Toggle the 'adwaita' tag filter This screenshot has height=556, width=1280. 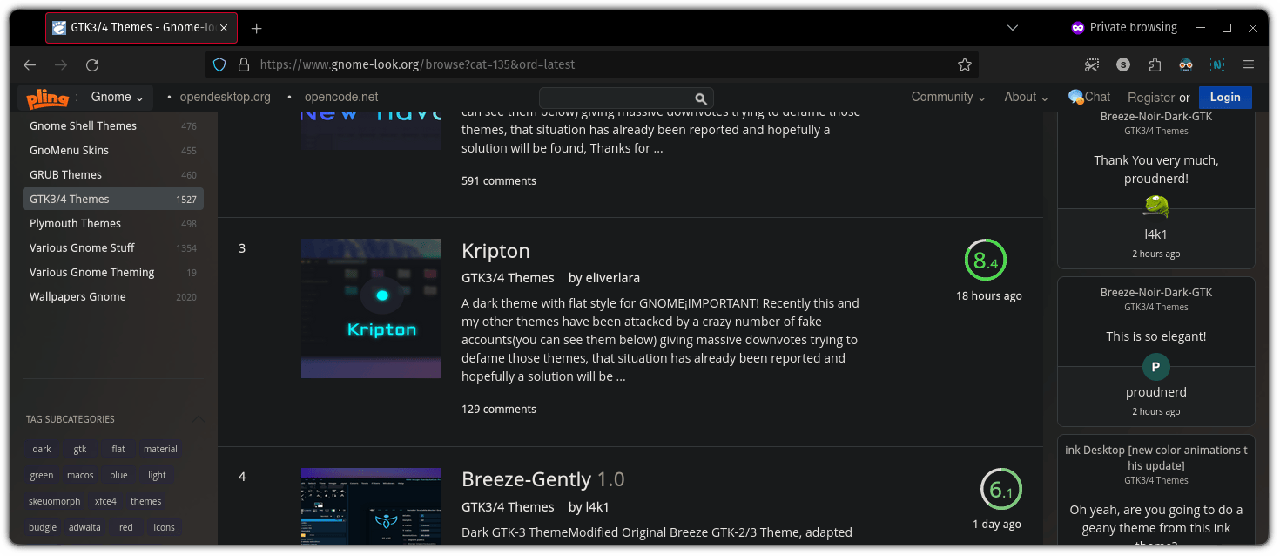[x=84, y=527]
